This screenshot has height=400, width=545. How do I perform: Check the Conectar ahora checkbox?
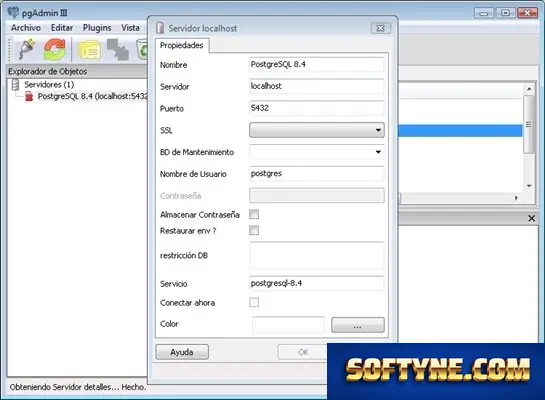[254, 302]
